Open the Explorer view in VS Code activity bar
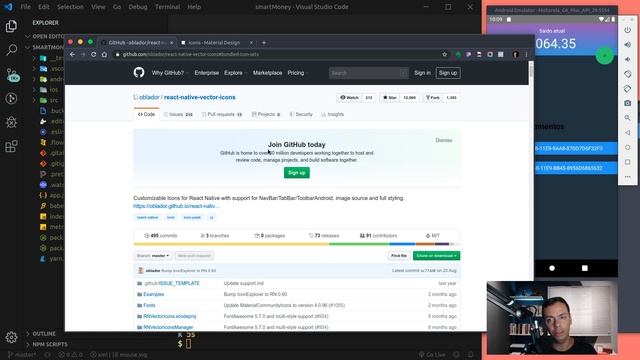This screenshot has width=640, height=360. pos(11,26)
